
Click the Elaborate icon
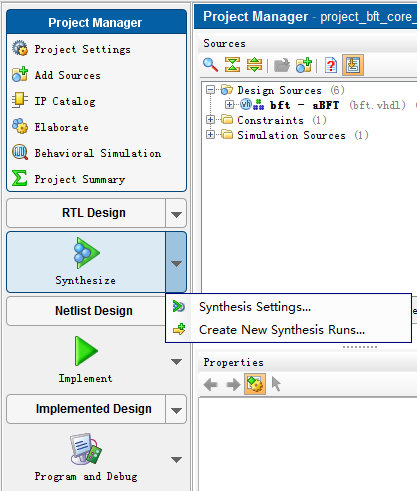20,126
